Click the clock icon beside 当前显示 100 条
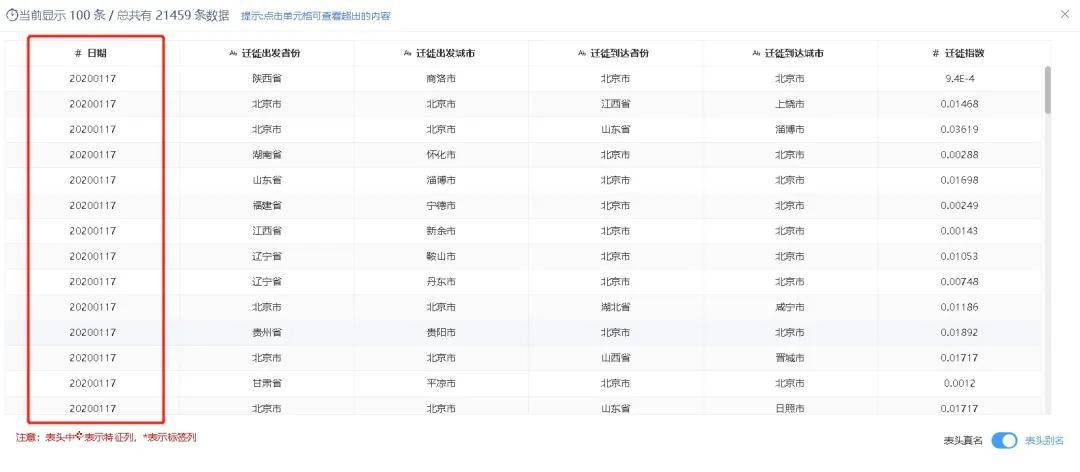1080x472 pixels. tap(12, 16)
